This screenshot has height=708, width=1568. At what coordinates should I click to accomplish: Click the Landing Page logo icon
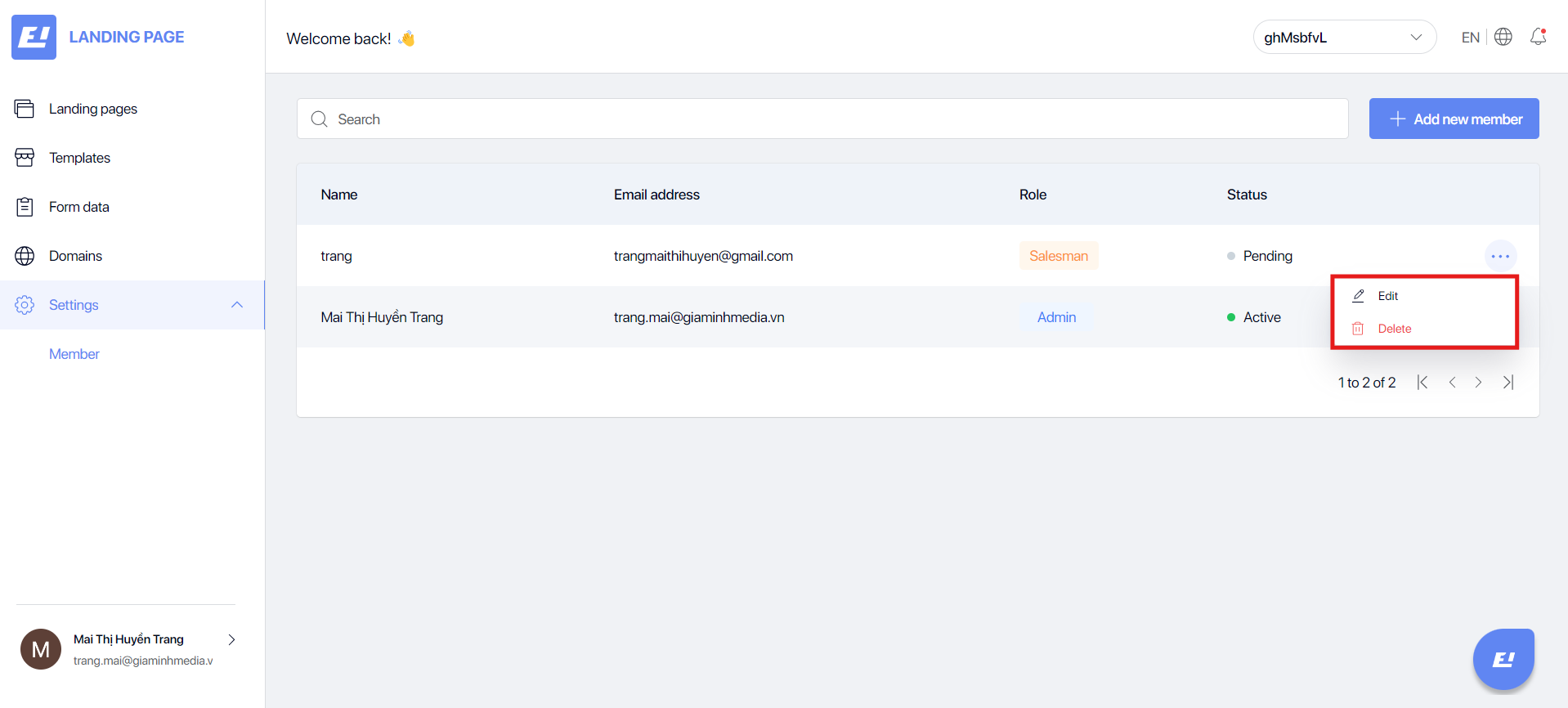[34, 37]
